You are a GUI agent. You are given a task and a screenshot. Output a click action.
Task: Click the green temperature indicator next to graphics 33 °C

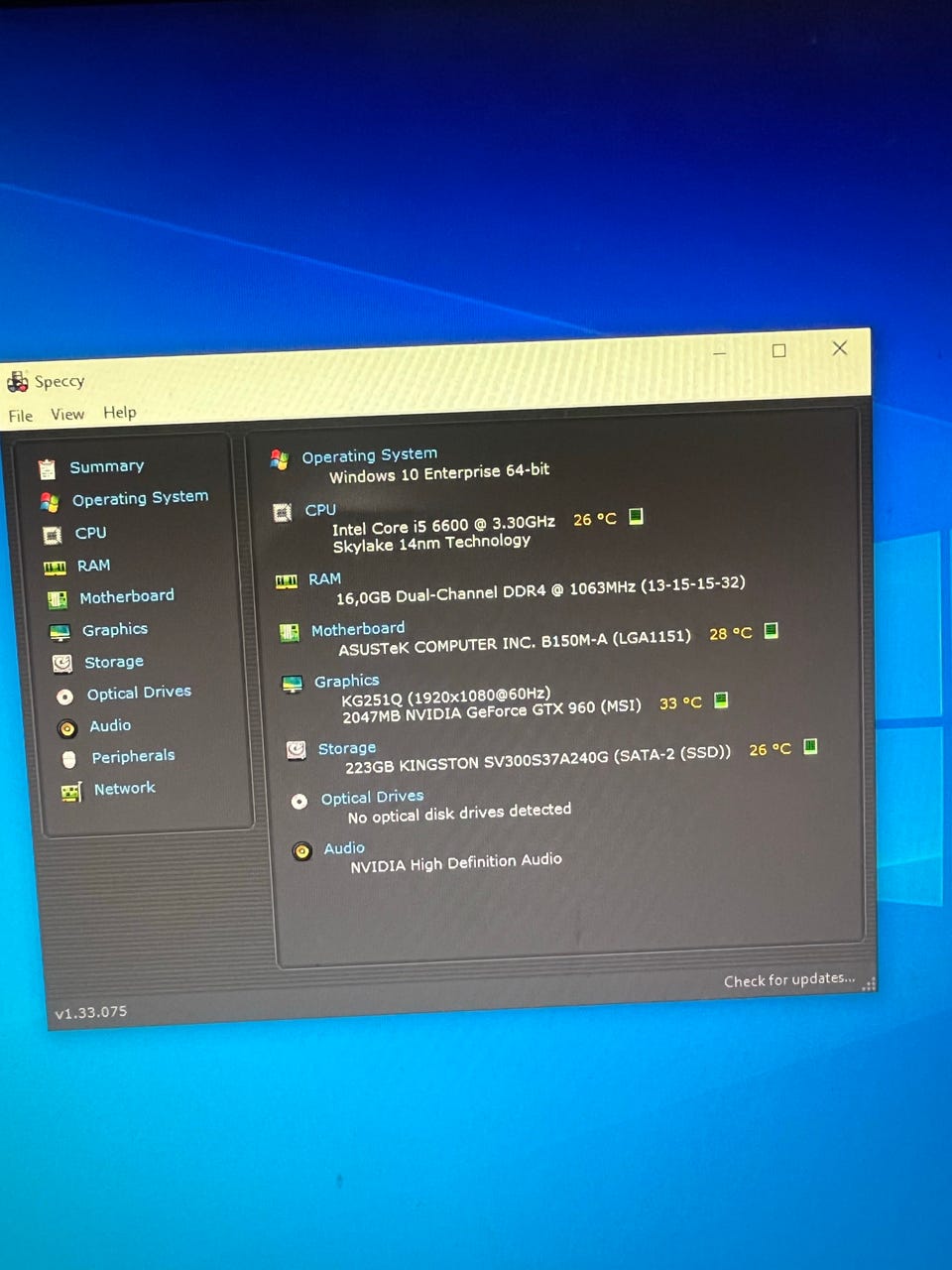click(x=721, y=700)
